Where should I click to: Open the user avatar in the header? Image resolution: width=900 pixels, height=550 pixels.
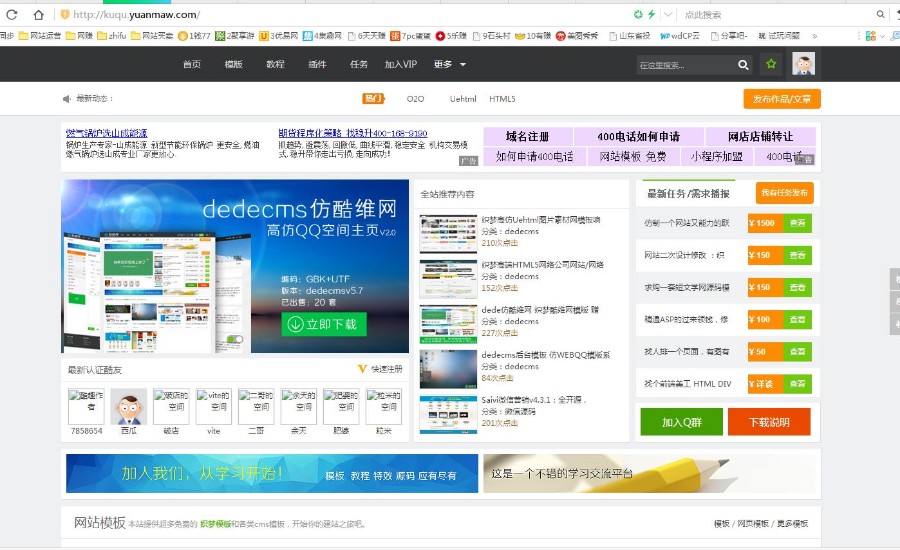(x=803, y=64)
